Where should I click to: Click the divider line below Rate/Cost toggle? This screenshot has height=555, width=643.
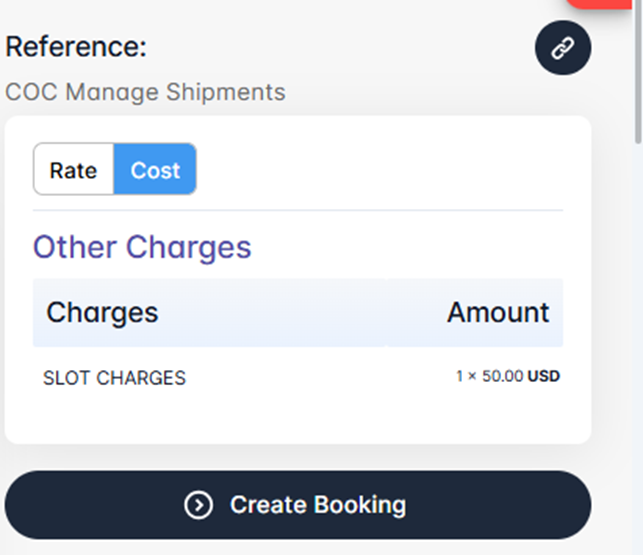click(x=298, y=210)
